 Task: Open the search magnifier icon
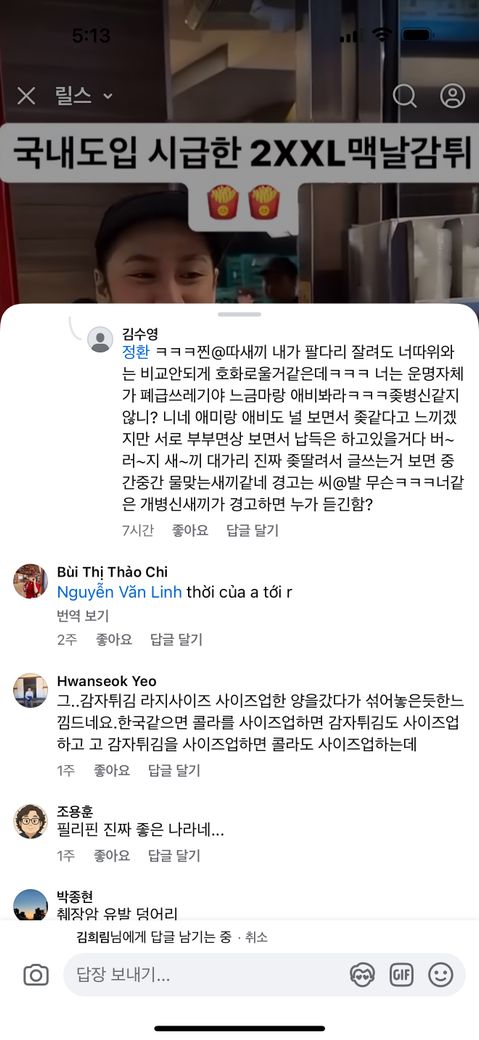(404, 96)
